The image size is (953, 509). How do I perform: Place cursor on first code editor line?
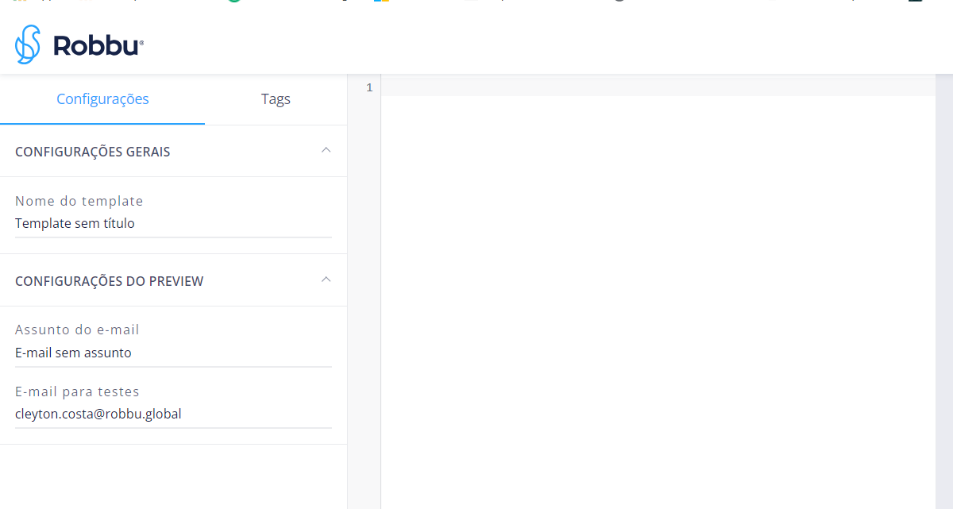click(650, 88)
